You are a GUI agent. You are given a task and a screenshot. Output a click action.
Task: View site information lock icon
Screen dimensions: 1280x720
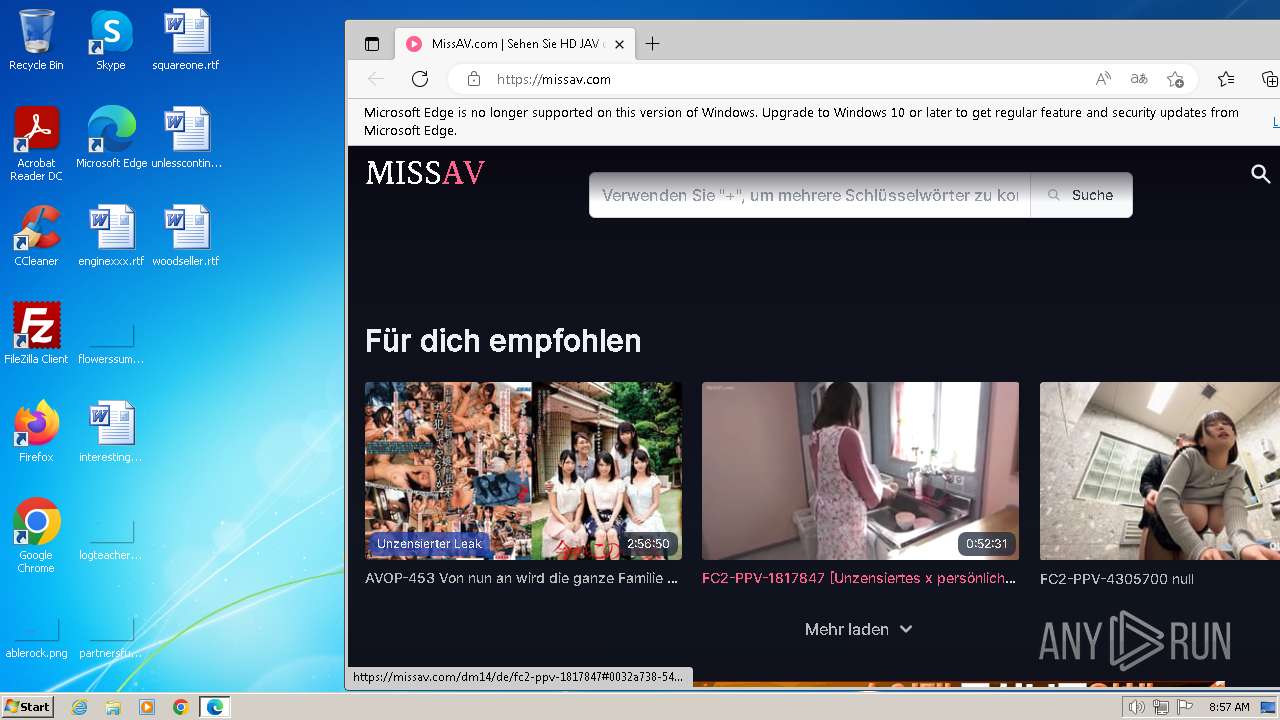[474, 79]
